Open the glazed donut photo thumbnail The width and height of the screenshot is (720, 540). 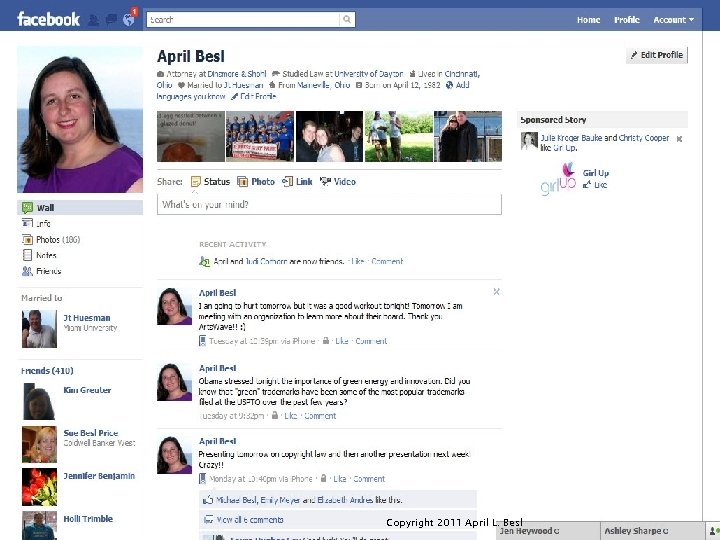tap(191, 136)
